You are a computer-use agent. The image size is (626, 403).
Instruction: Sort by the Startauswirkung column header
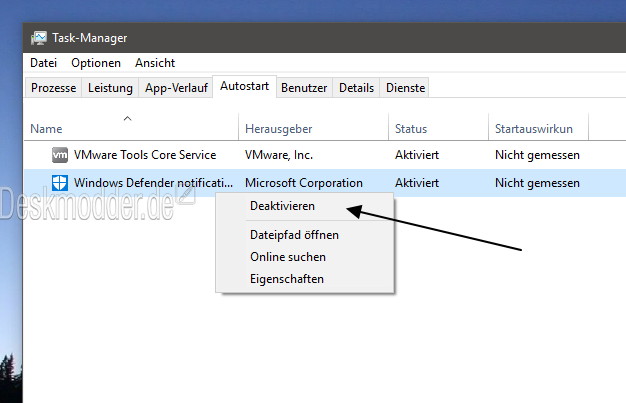538,127
